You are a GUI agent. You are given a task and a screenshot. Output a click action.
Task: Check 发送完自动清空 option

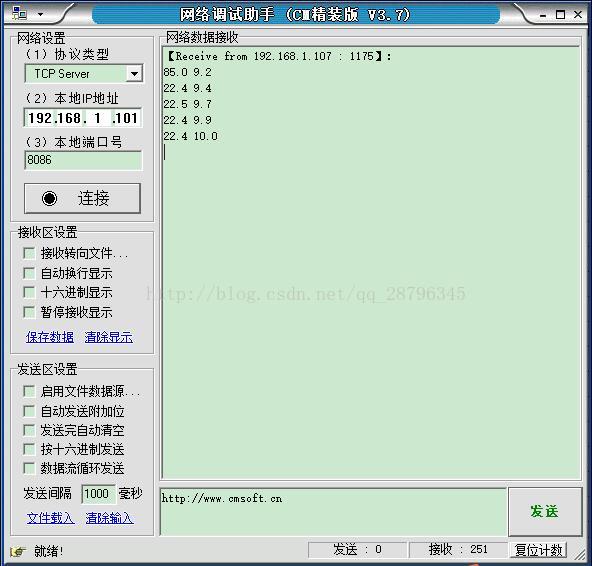[x=29, y=430]
